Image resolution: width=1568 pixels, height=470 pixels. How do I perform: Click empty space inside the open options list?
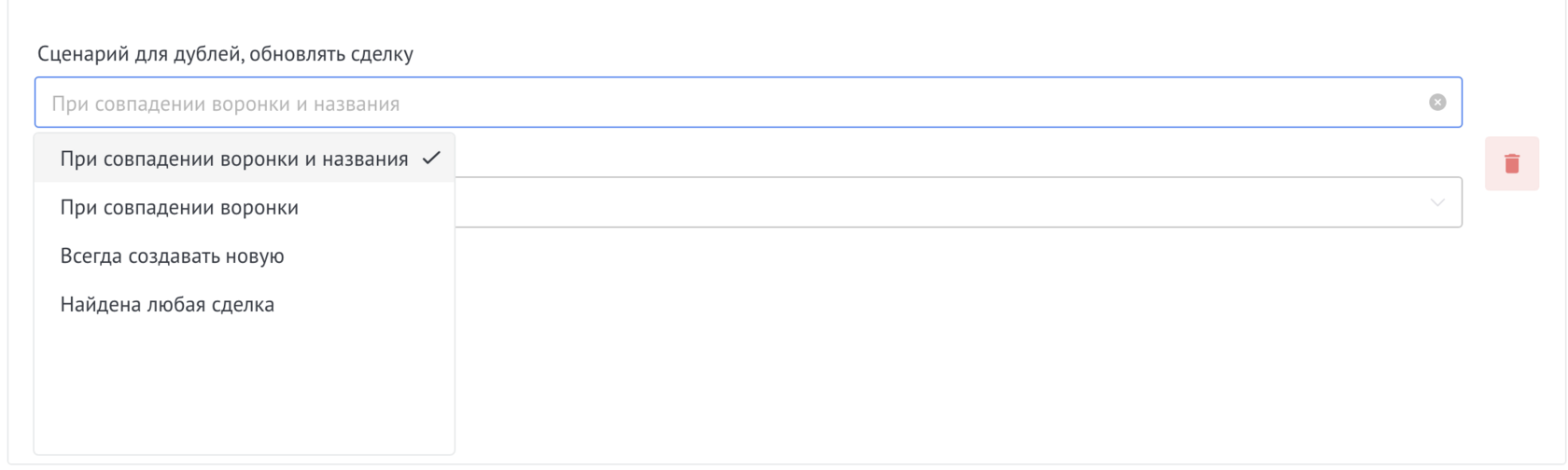tap(243, 392)
